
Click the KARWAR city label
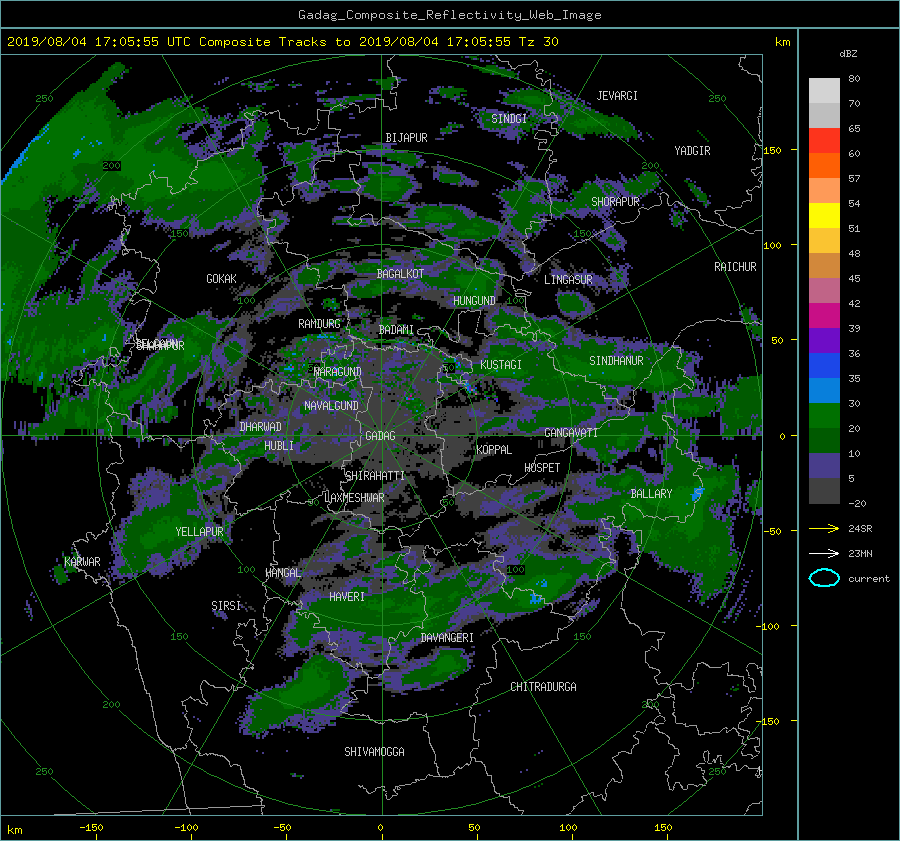[82, 562]
